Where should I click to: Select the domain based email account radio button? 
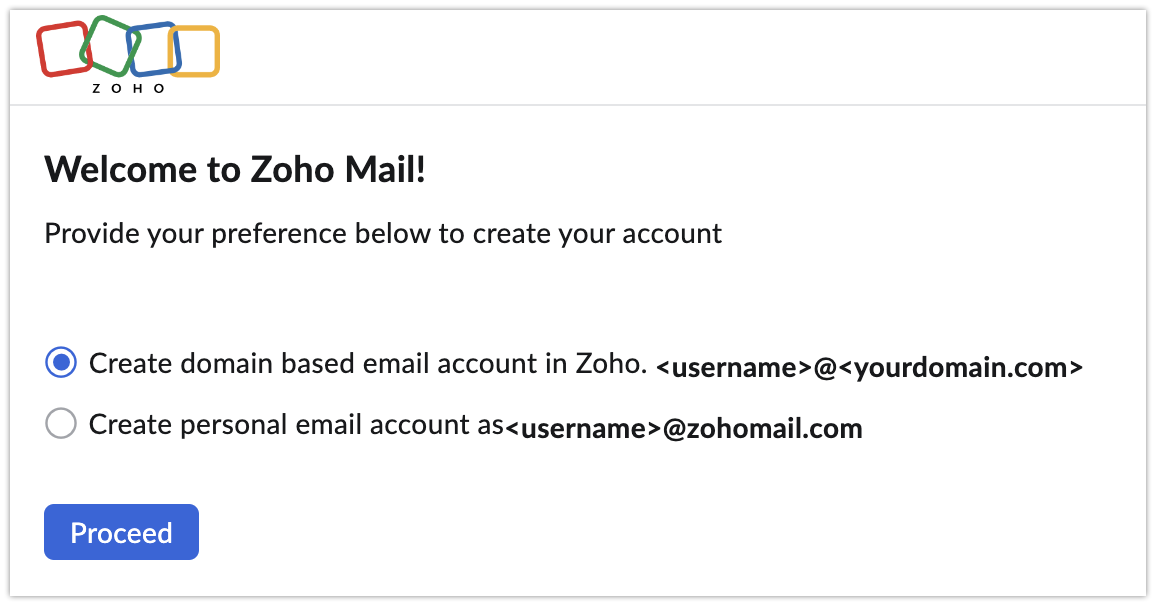tap(60, 363)
